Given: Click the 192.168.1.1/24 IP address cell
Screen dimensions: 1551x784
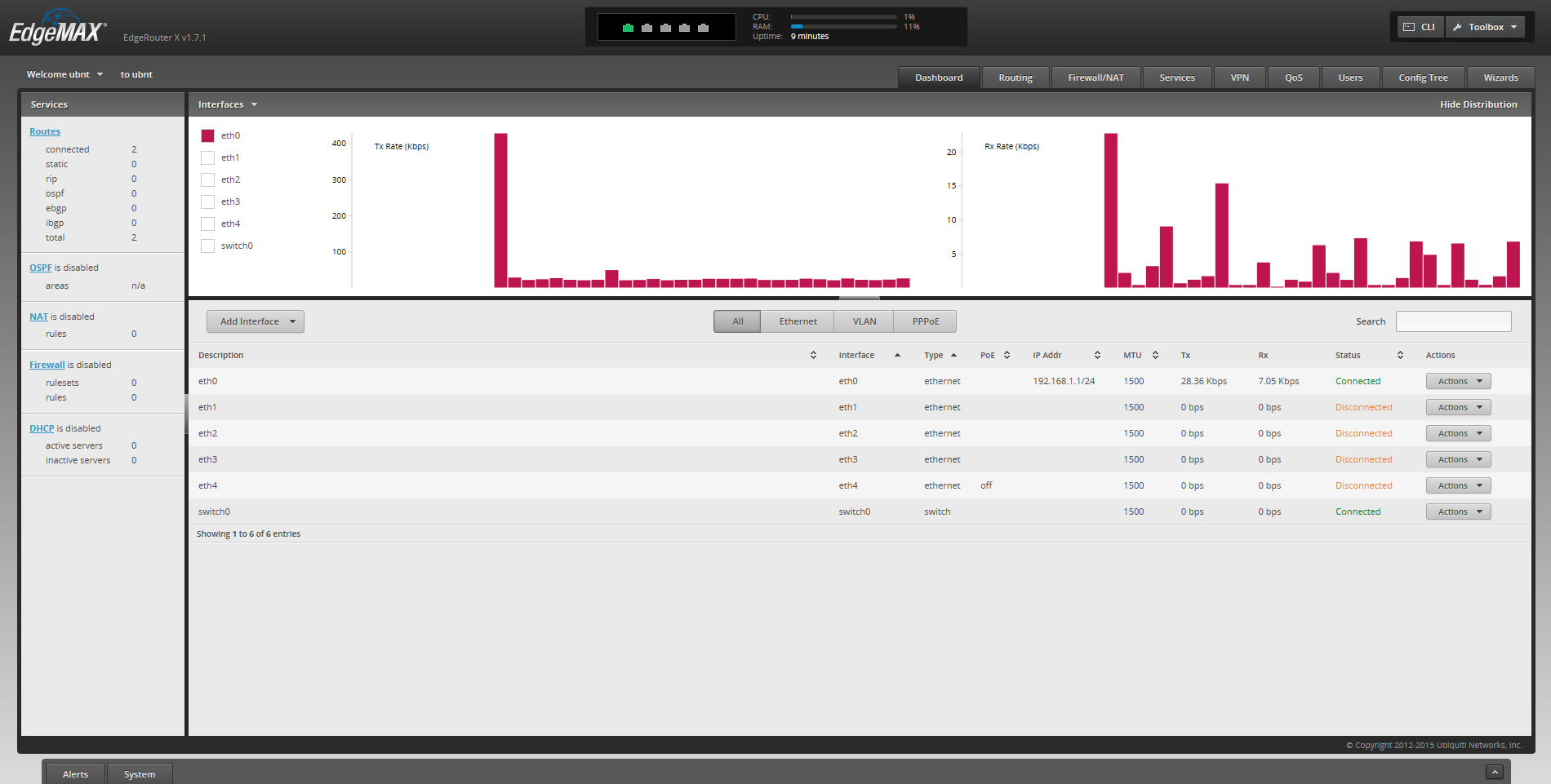Looking at the screenshot, I should point(1064,381).
